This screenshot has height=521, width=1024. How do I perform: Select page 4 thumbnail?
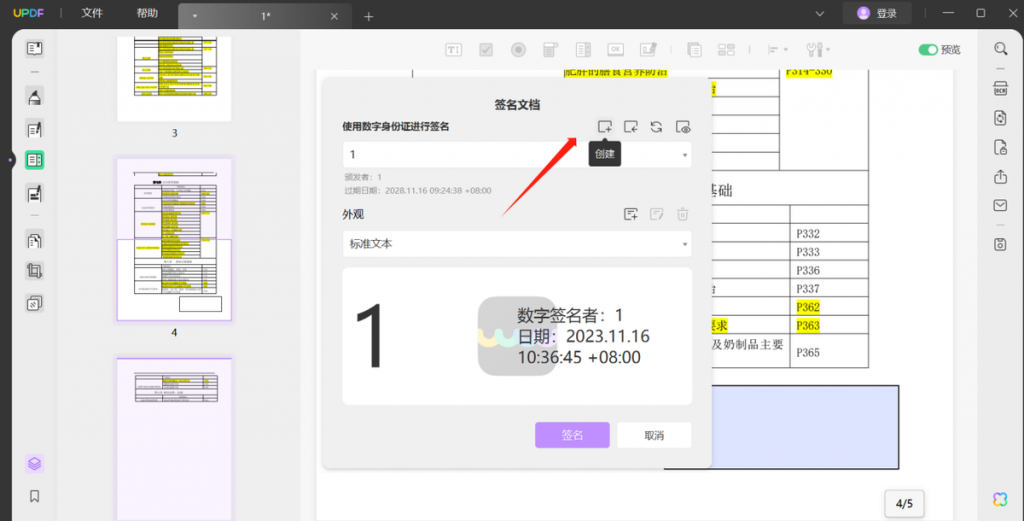point(174,240)
